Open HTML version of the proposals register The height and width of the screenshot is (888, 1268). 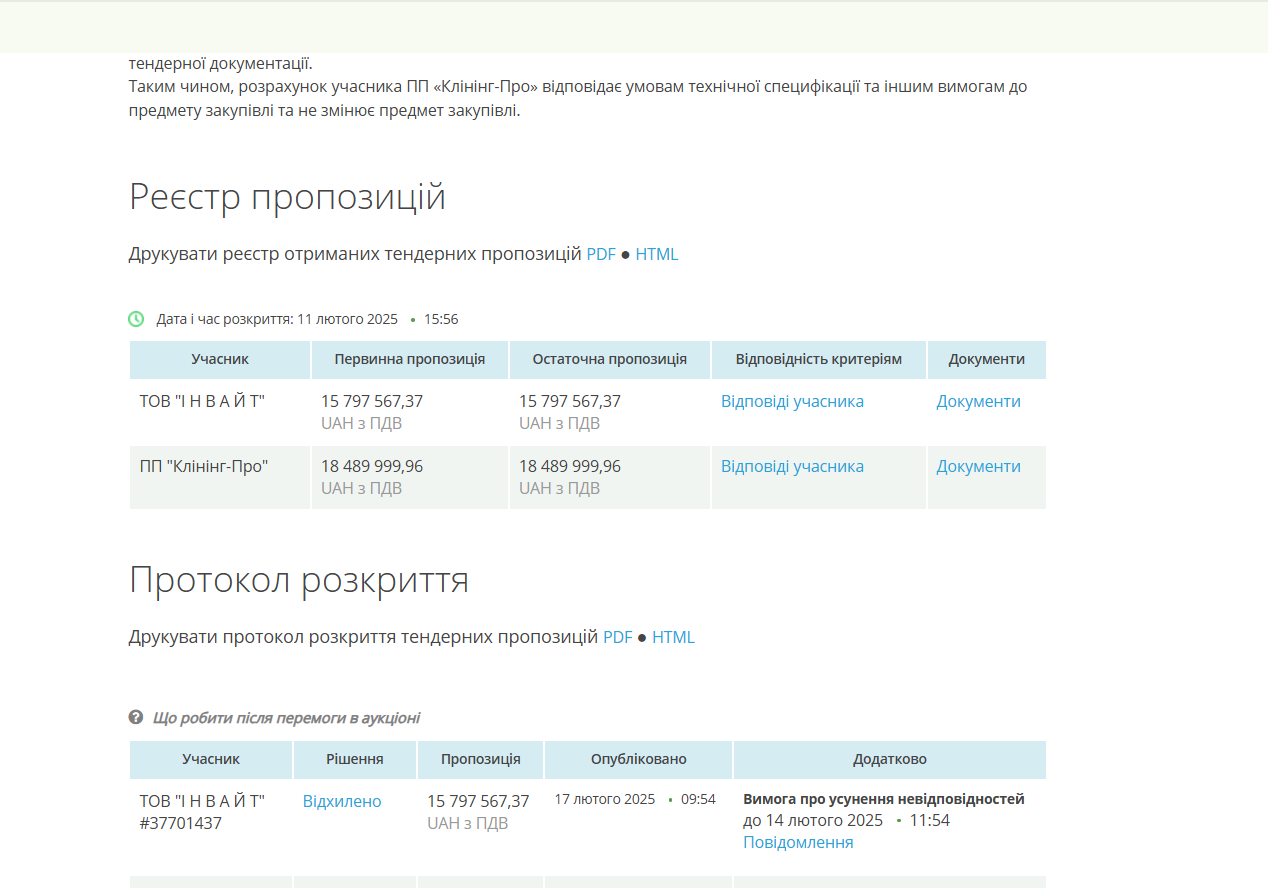pyautogui.click(x=657, y=254)
